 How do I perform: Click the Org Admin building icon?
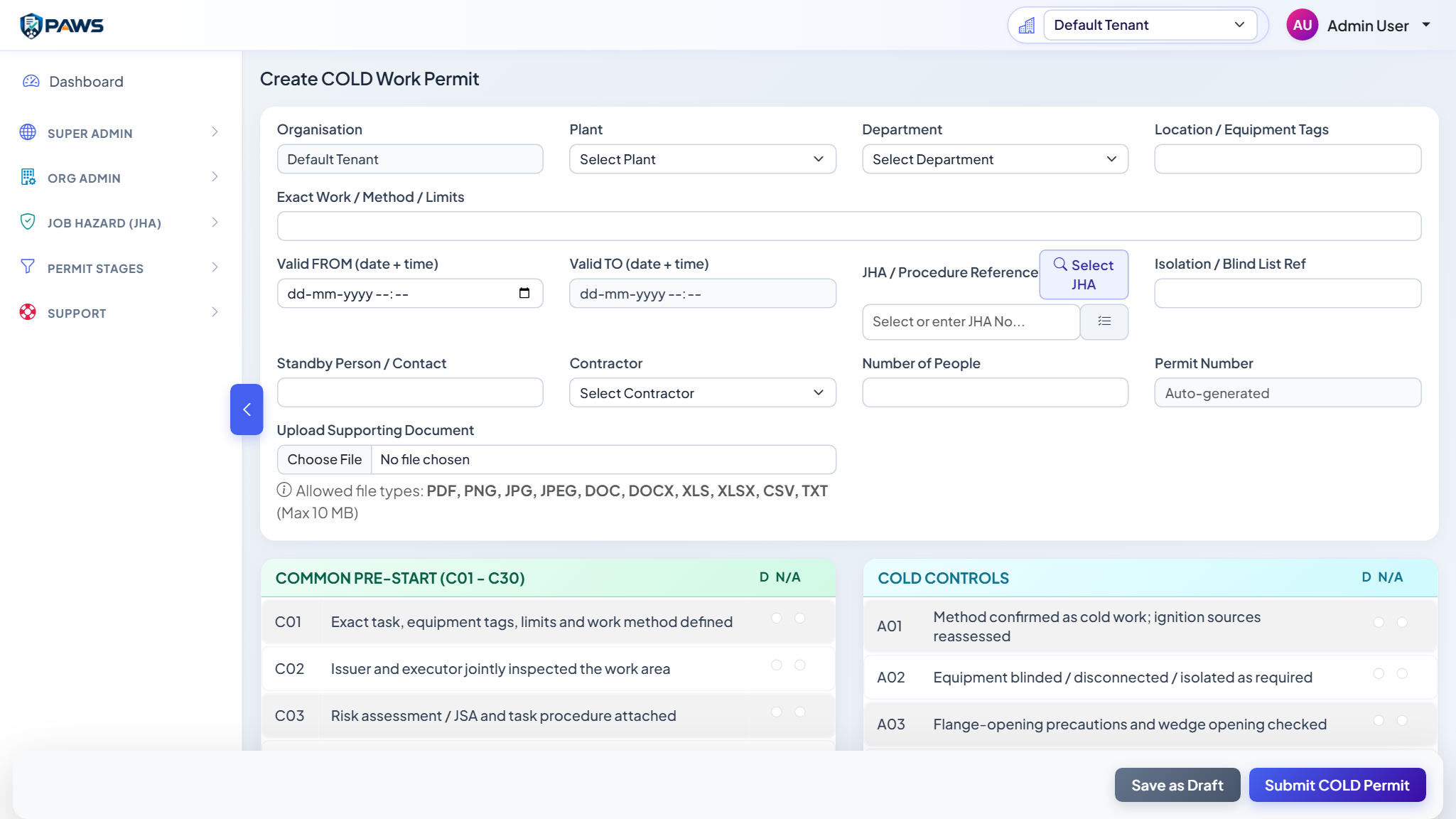pos(28,177)
